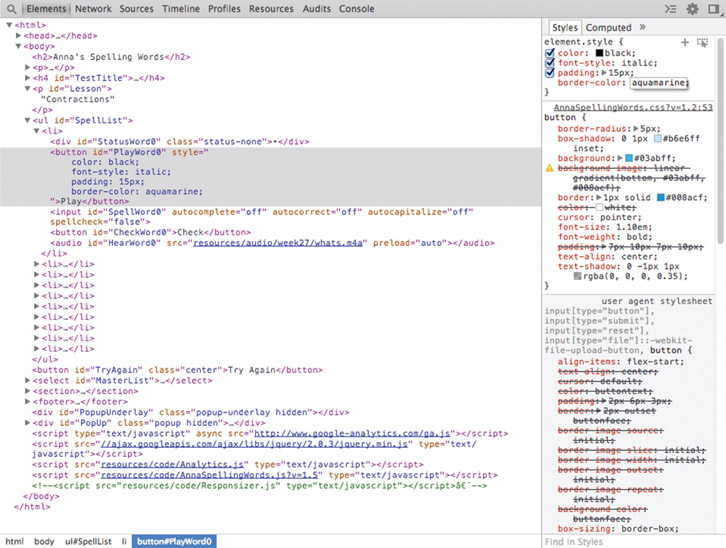Open AnnaSpellingWords.css source link
This screenshot has height=548, width=726.
[632, 107]
